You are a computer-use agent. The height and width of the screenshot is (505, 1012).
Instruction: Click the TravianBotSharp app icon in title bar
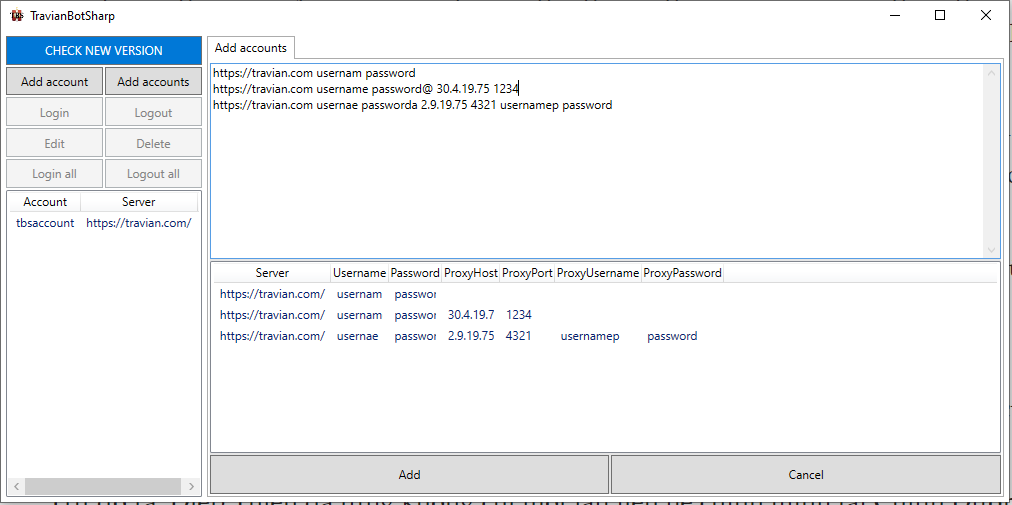click(17, 15)
